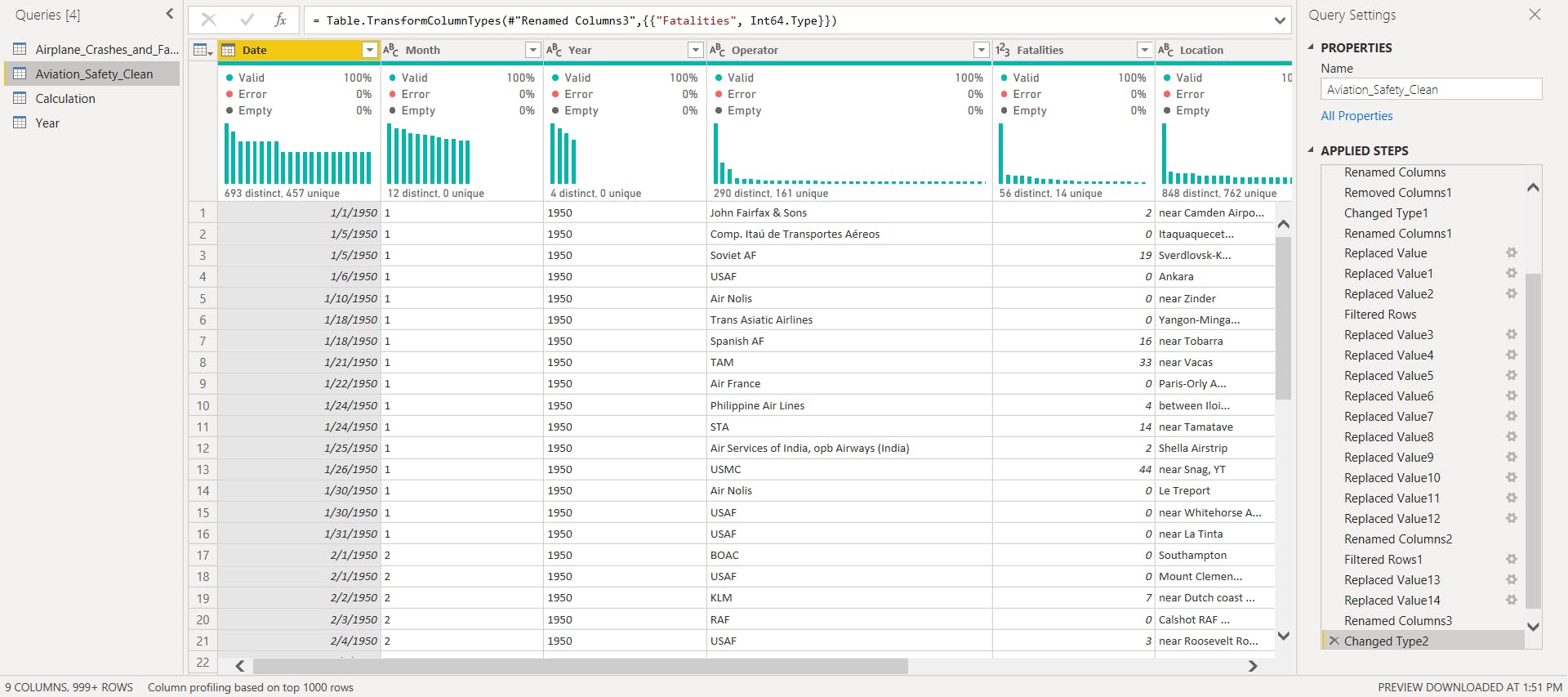Expand the formula bar using its chevron
This screenshot has width=1568, height=697.
click(1280, 20)
